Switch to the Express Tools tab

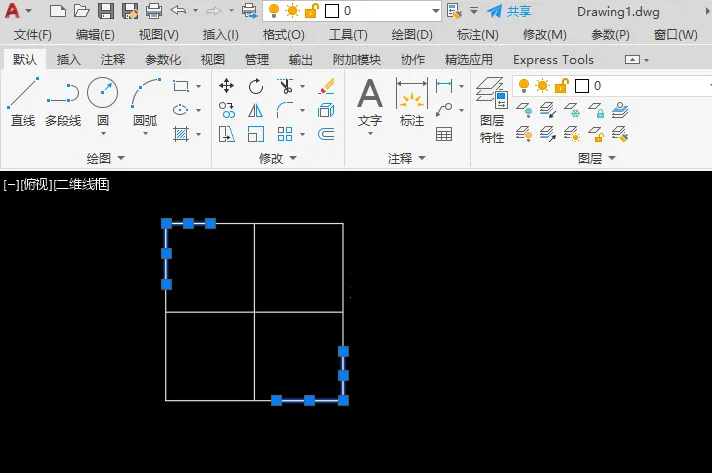click(x=553, y=59)
